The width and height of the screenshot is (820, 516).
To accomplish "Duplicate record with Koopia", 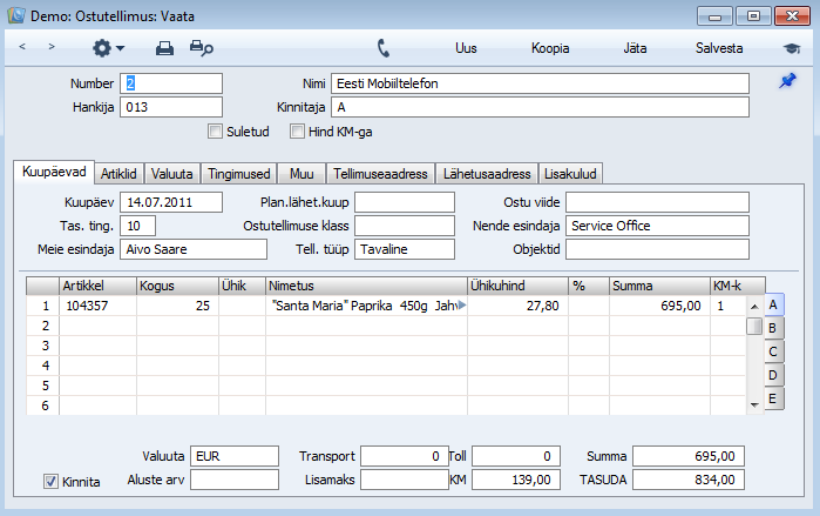I will point(550,48).
